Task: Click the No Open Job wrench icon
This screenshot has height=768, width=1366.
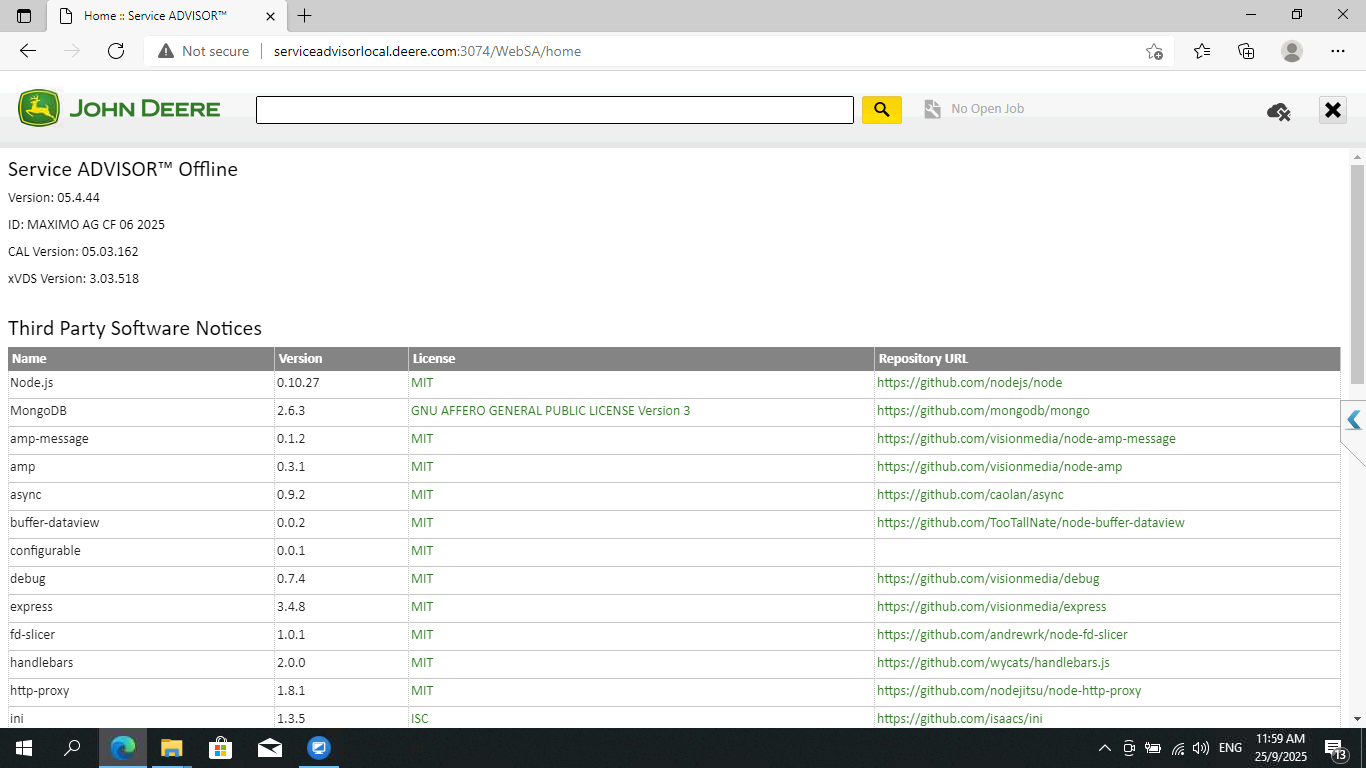Action: click(933, 108)
